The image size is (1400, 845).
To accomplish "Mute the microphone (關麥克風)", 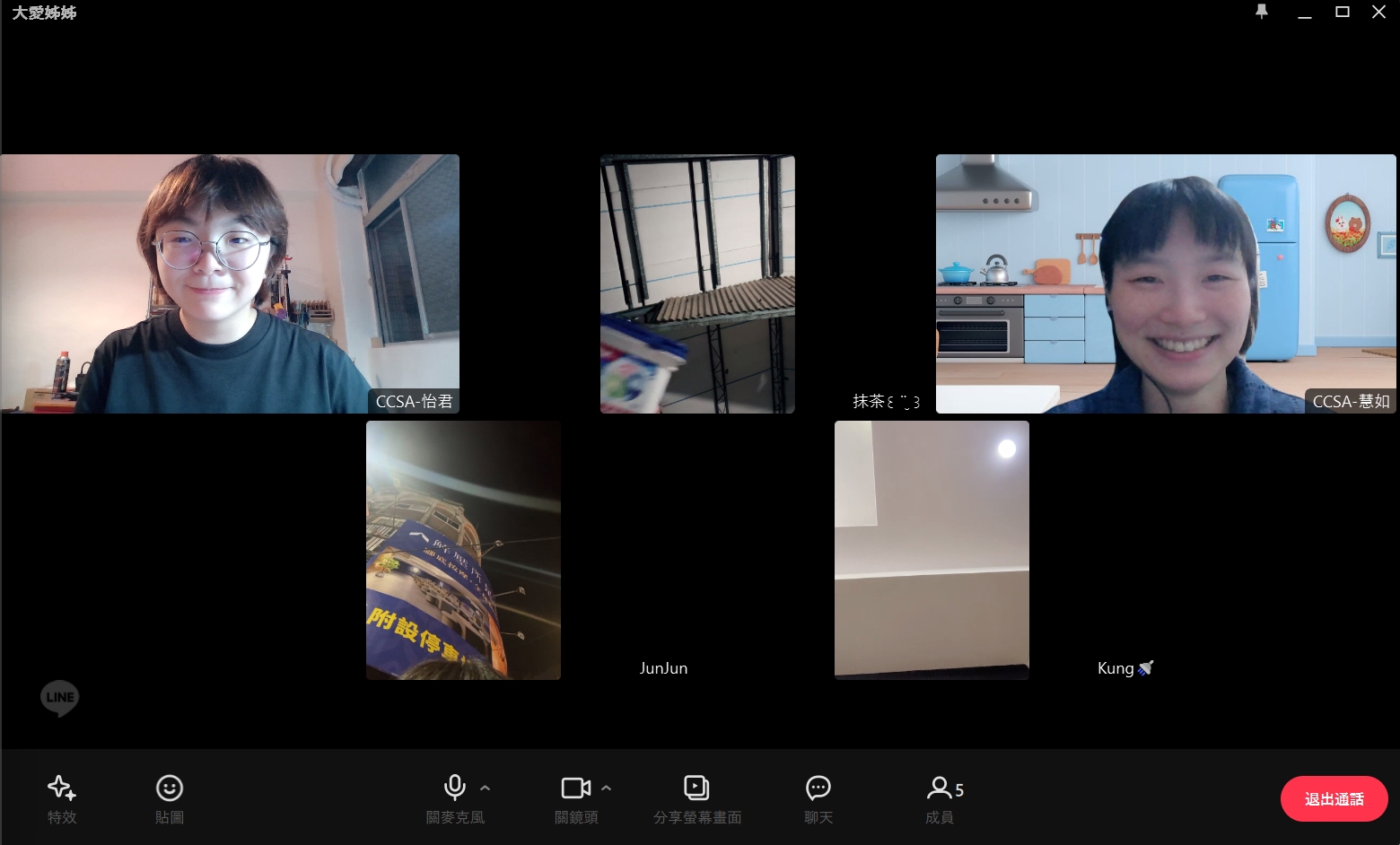I will click(455, 788).
